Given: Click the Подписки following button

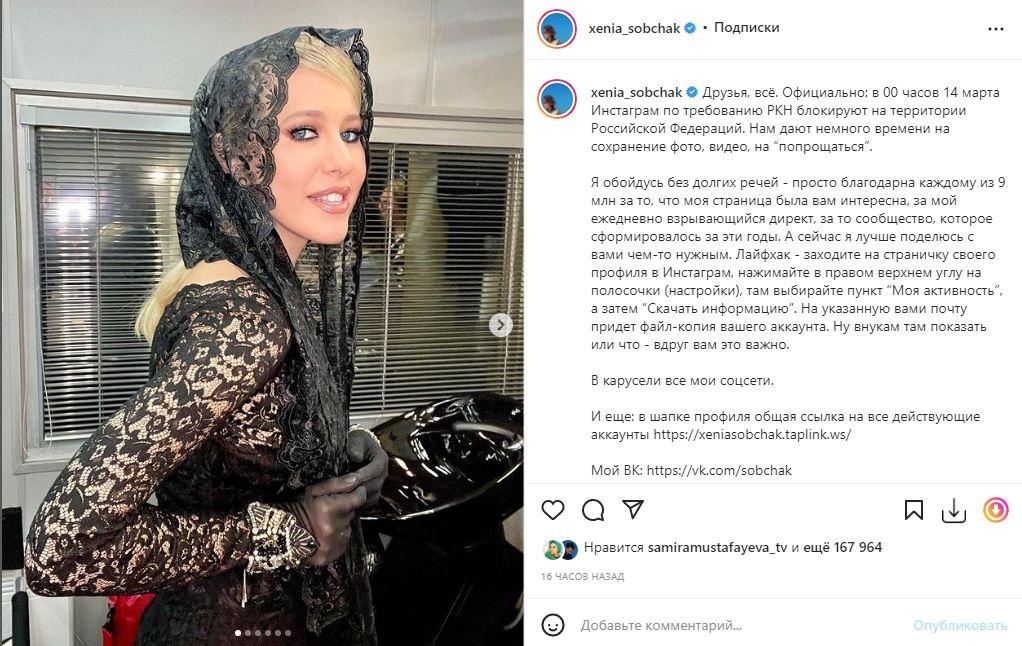Looking at the screenshot, I should click(746, 27).
